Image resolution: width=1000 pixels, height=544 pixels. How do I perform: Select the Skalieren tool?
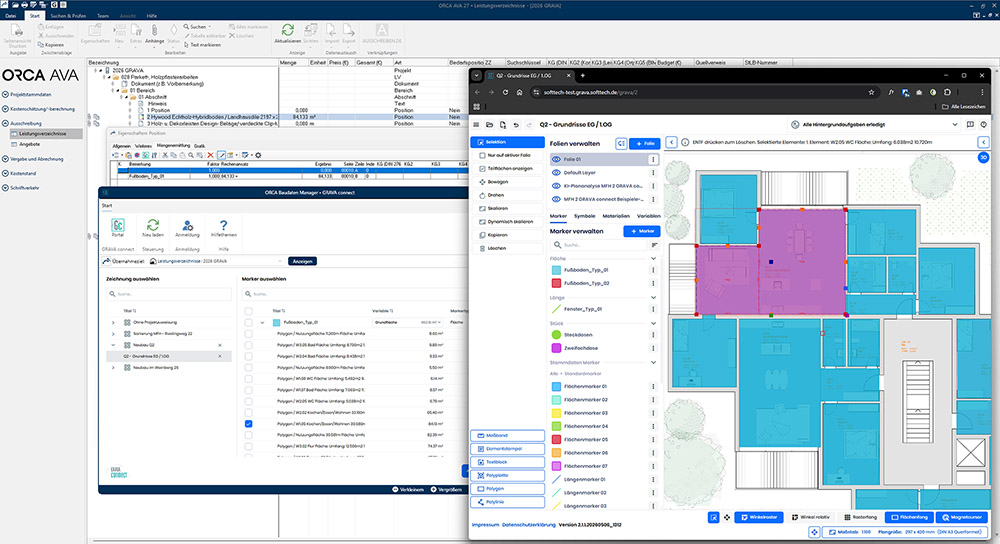pos(507,209)
